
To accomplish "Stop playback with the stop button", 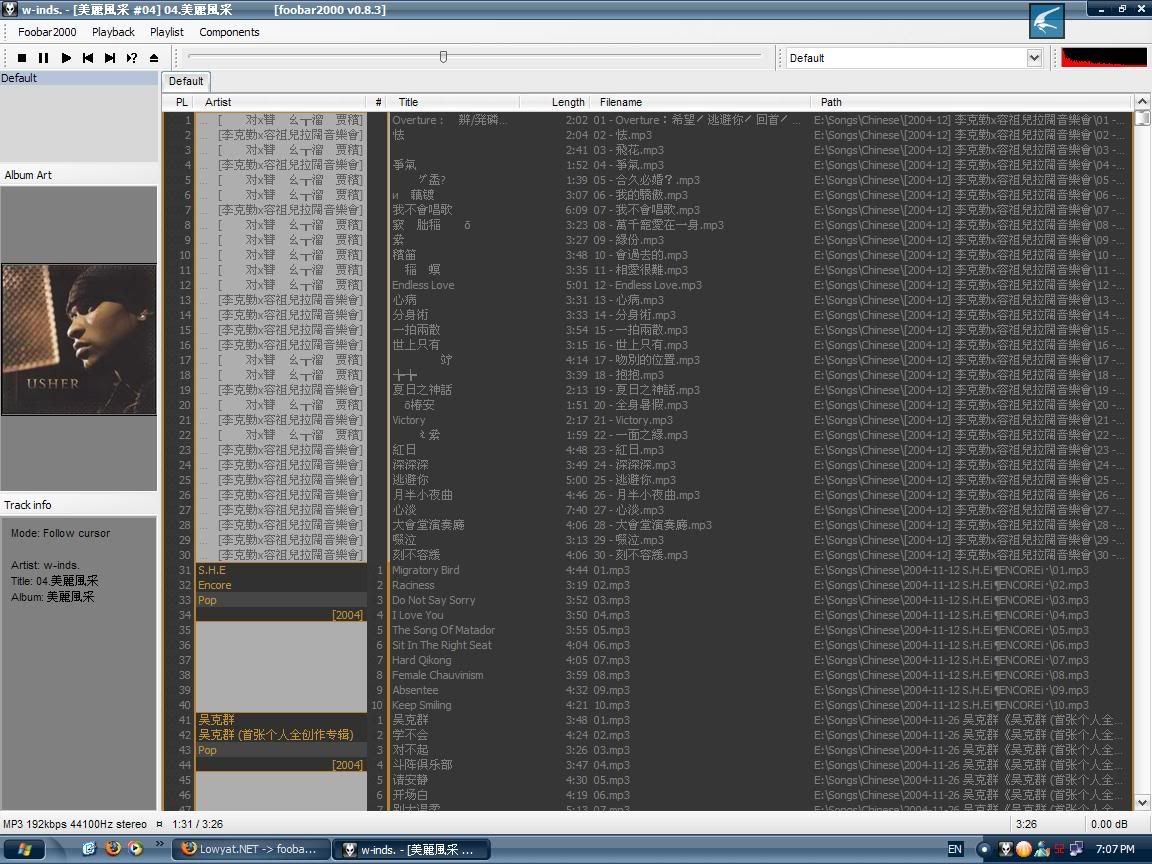I will (22, 57).
